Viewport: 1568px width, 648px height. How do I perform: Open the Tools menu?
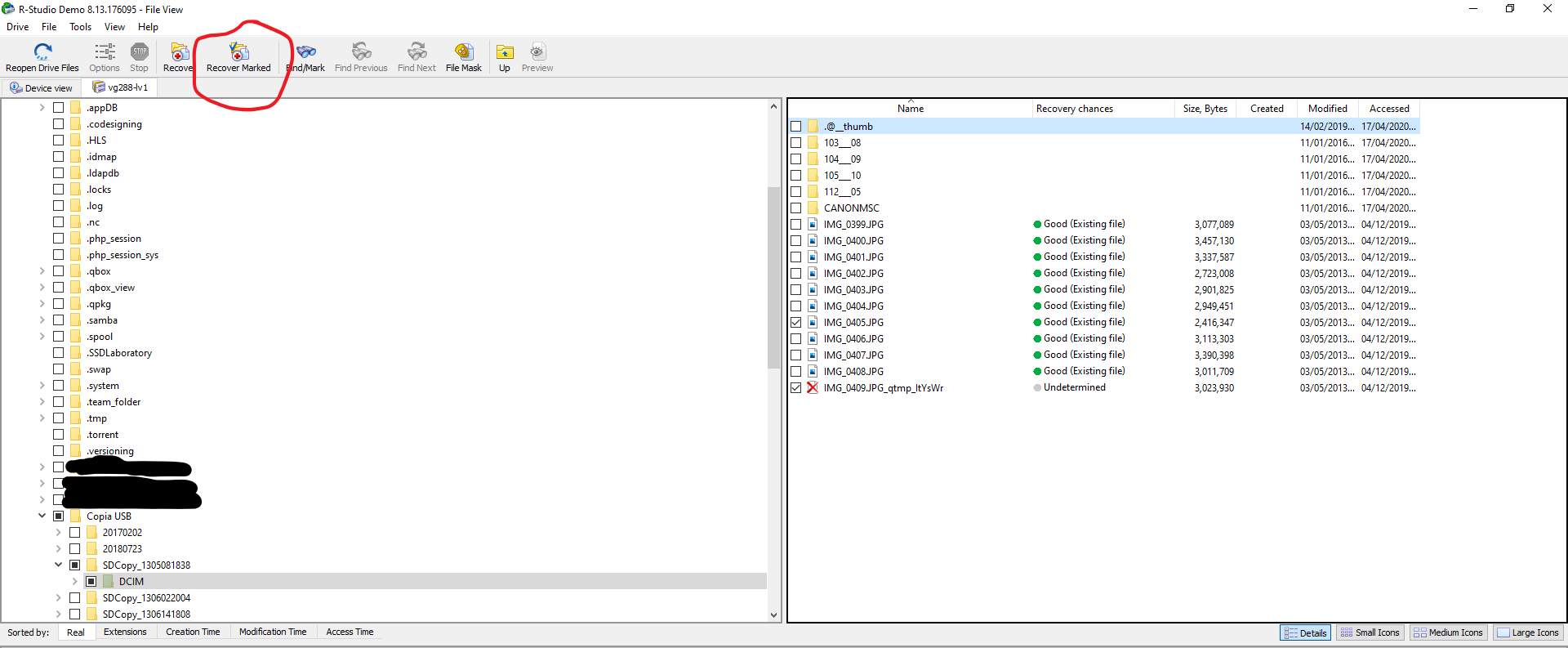(x=80, y=27)
